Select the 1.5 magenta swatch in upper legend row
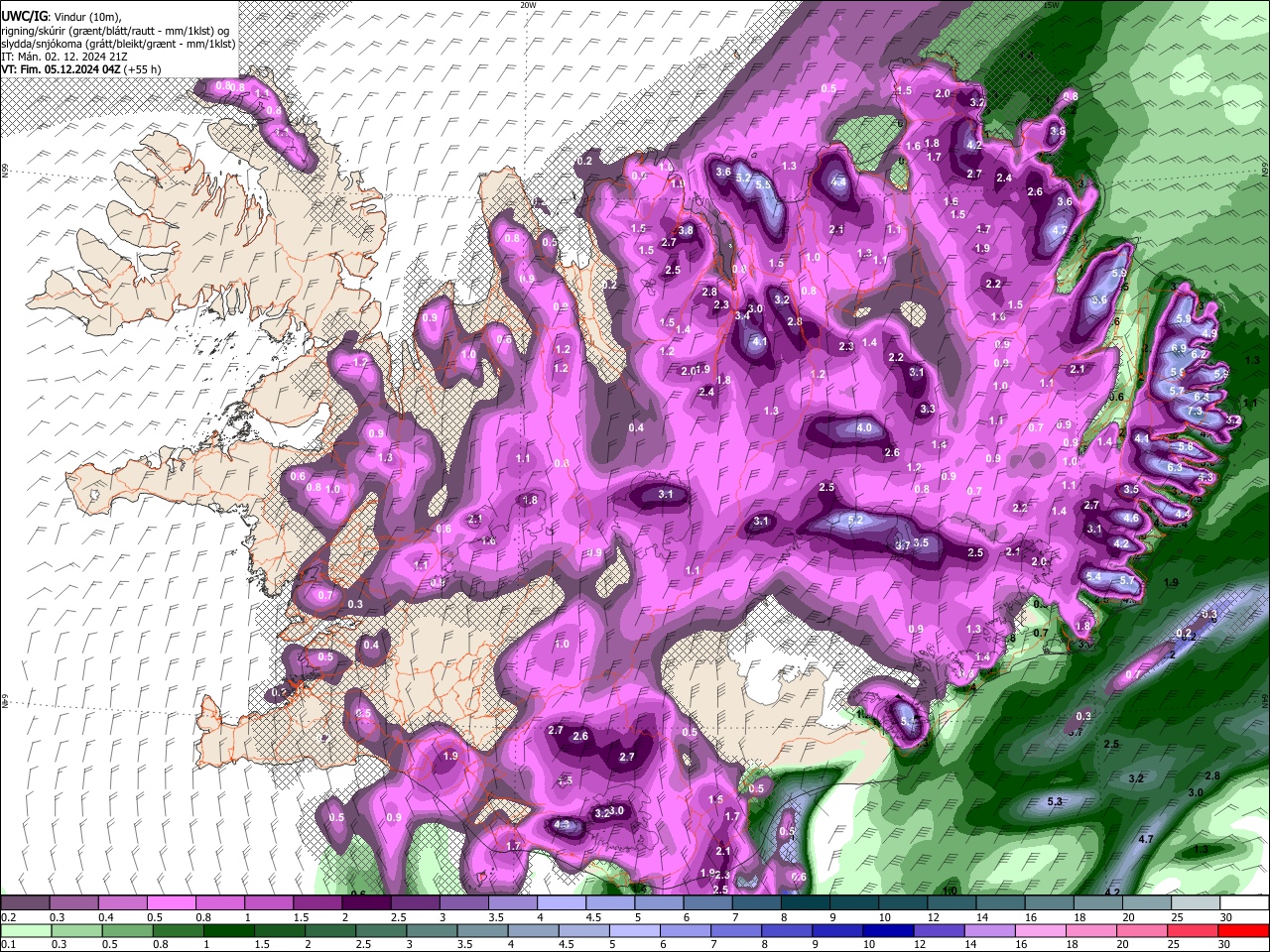The height and width of the screenshot is (952, 1270). [x=317, y=902]
